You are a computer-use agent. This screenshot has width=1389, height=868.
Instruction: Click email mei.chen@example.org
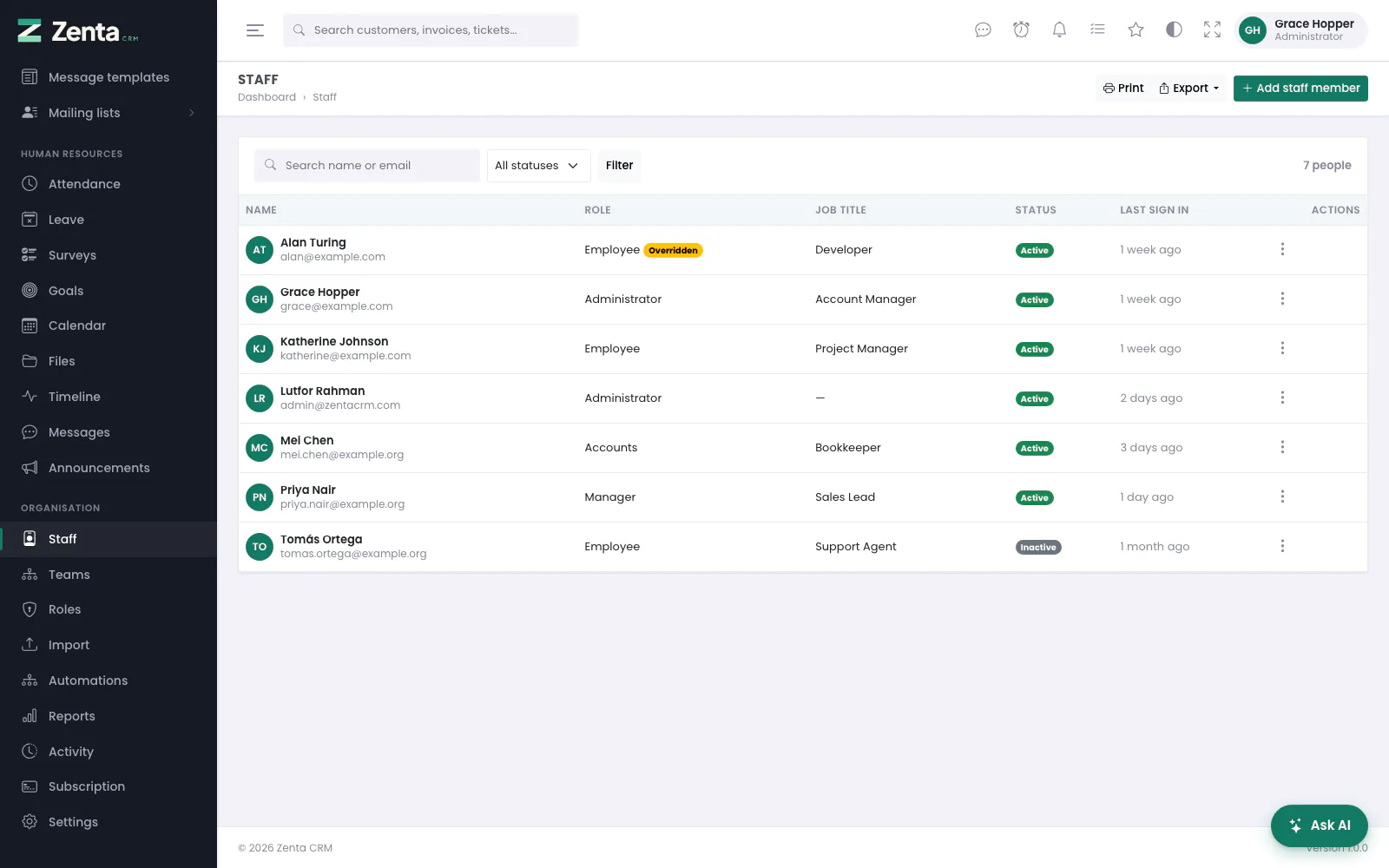(x=342, y=455)
